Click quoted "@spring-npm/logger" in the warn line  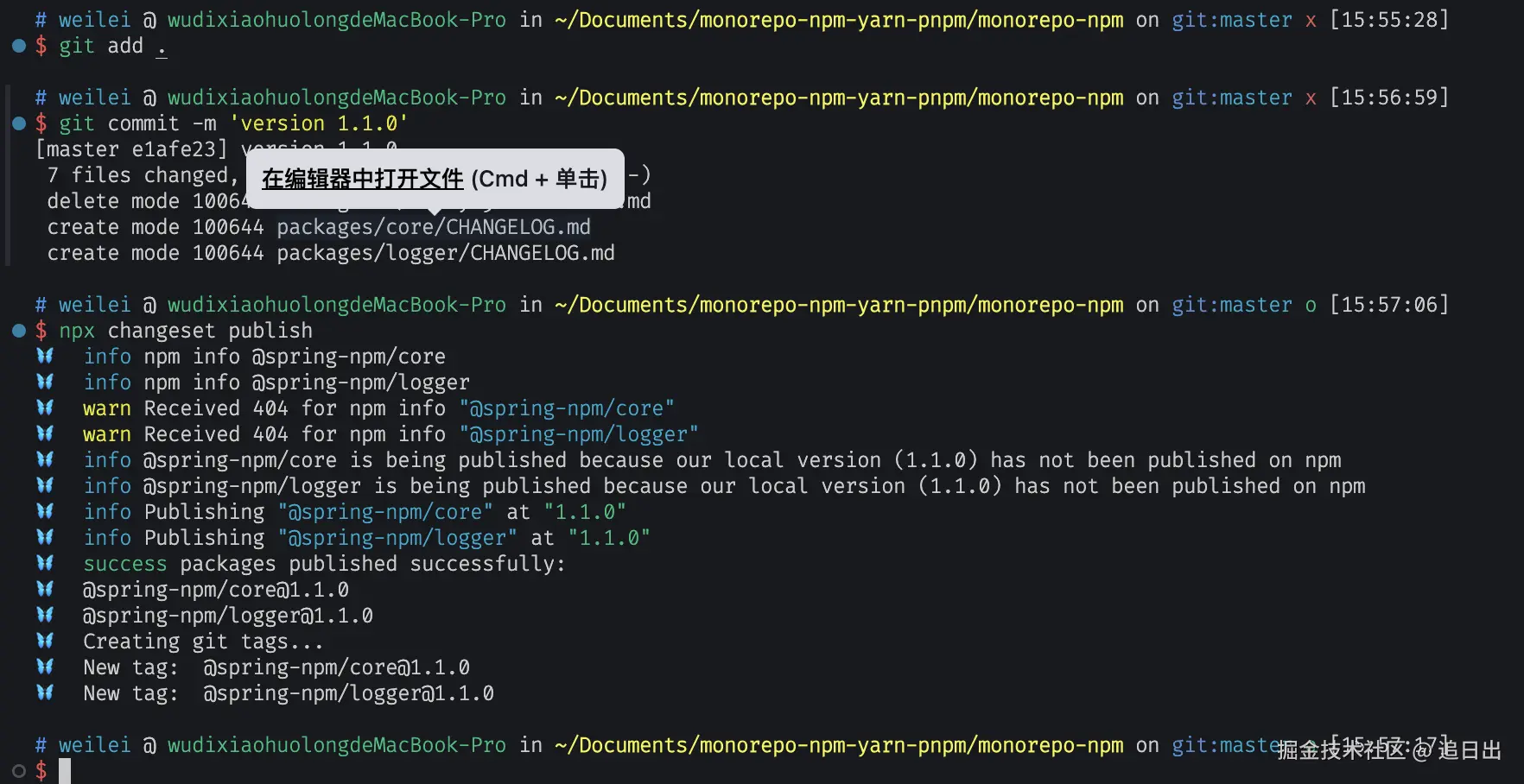click(x=578, y=434)
